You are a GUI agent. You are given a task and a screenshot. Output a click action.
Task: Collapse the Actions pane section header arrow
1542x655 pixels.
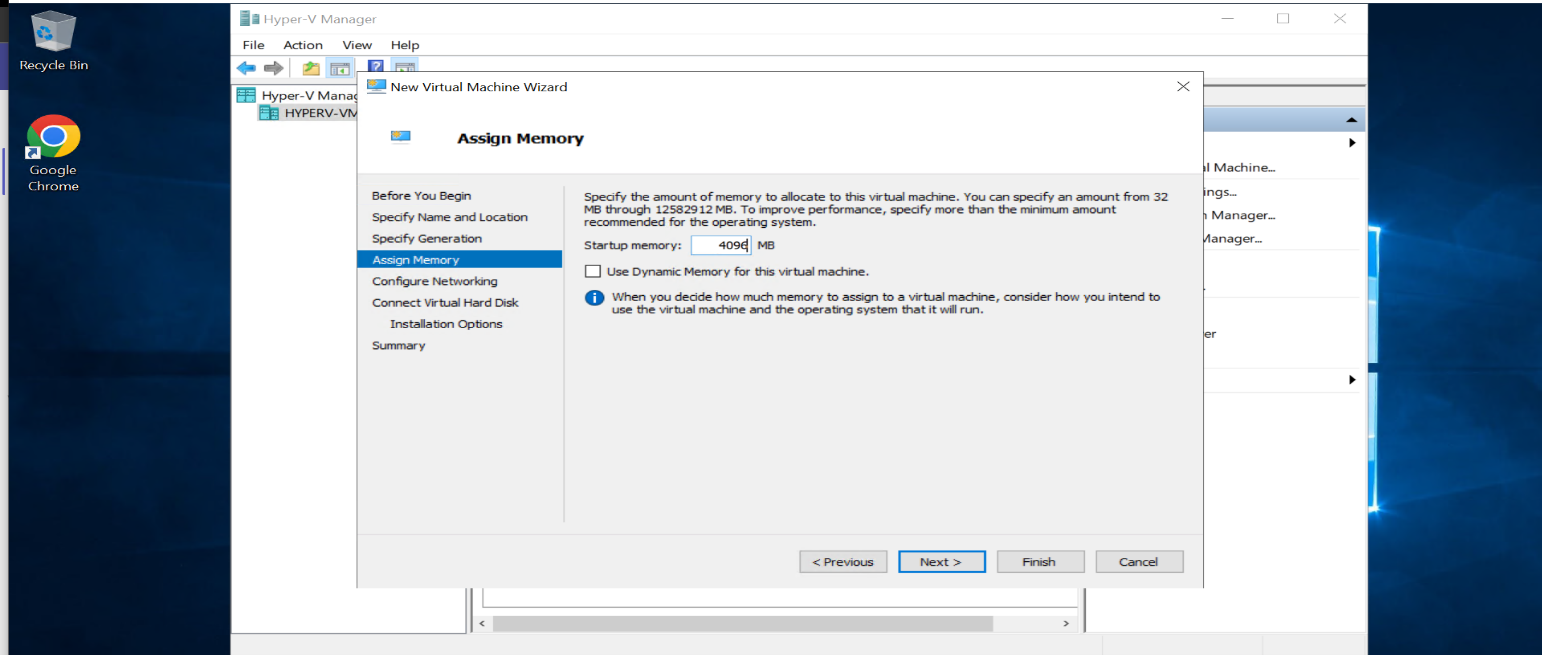(x=1352, y=120)
